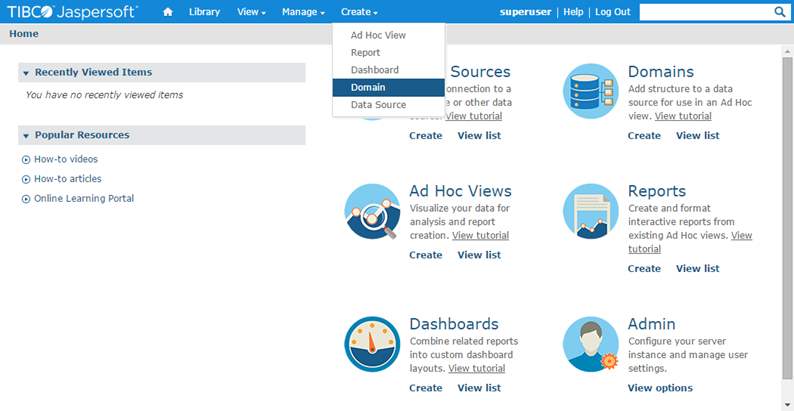Click View list under Domains
The image size is (794, 411).
[698, 136]
